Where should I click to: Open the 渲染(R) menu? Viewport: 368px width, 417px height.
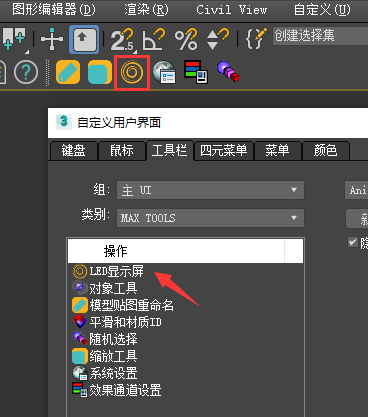coord(146,10)
